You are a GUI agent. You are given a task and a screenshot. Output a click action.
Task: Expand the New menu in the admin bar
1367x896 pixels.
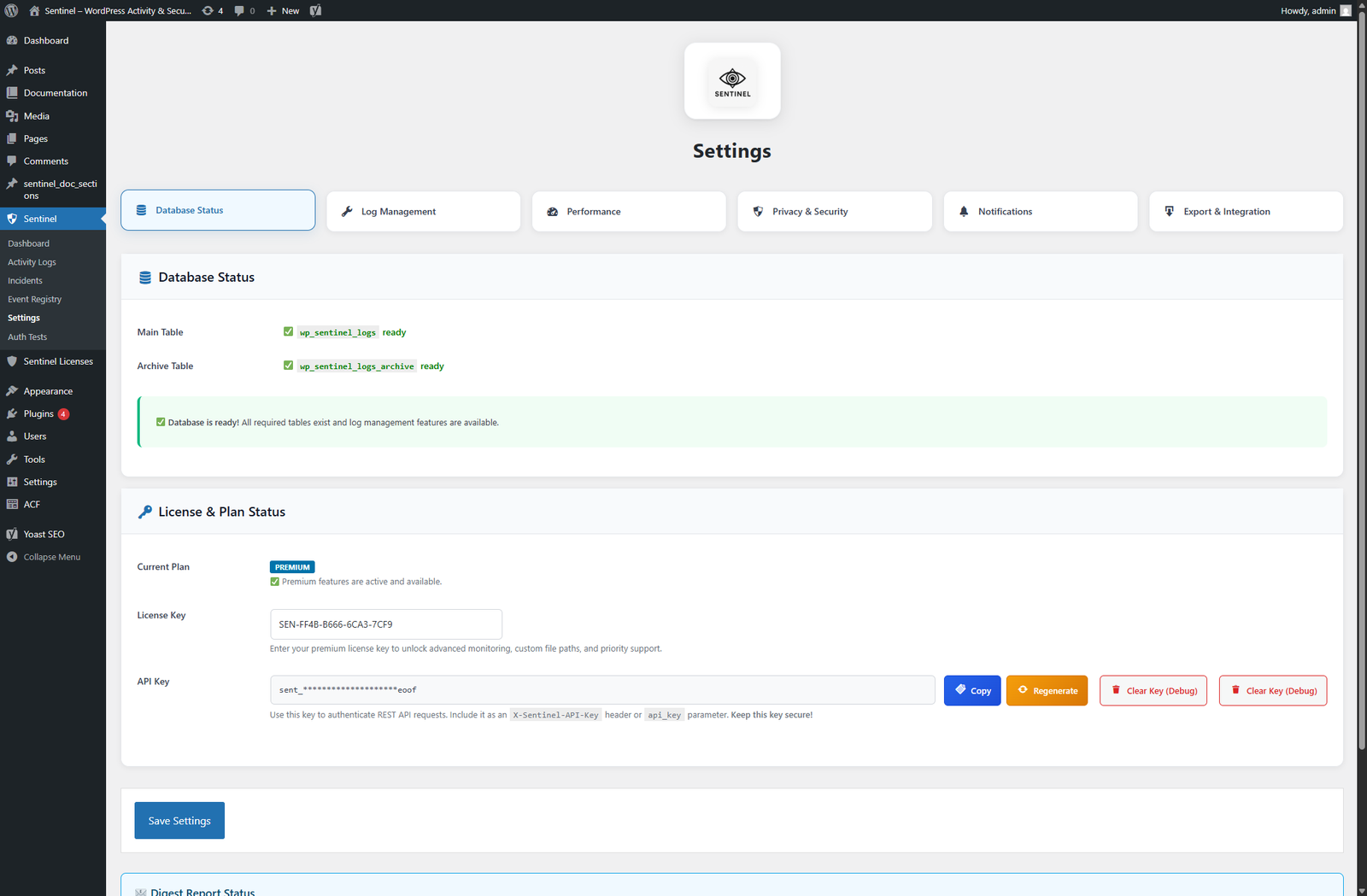[283, 10]
